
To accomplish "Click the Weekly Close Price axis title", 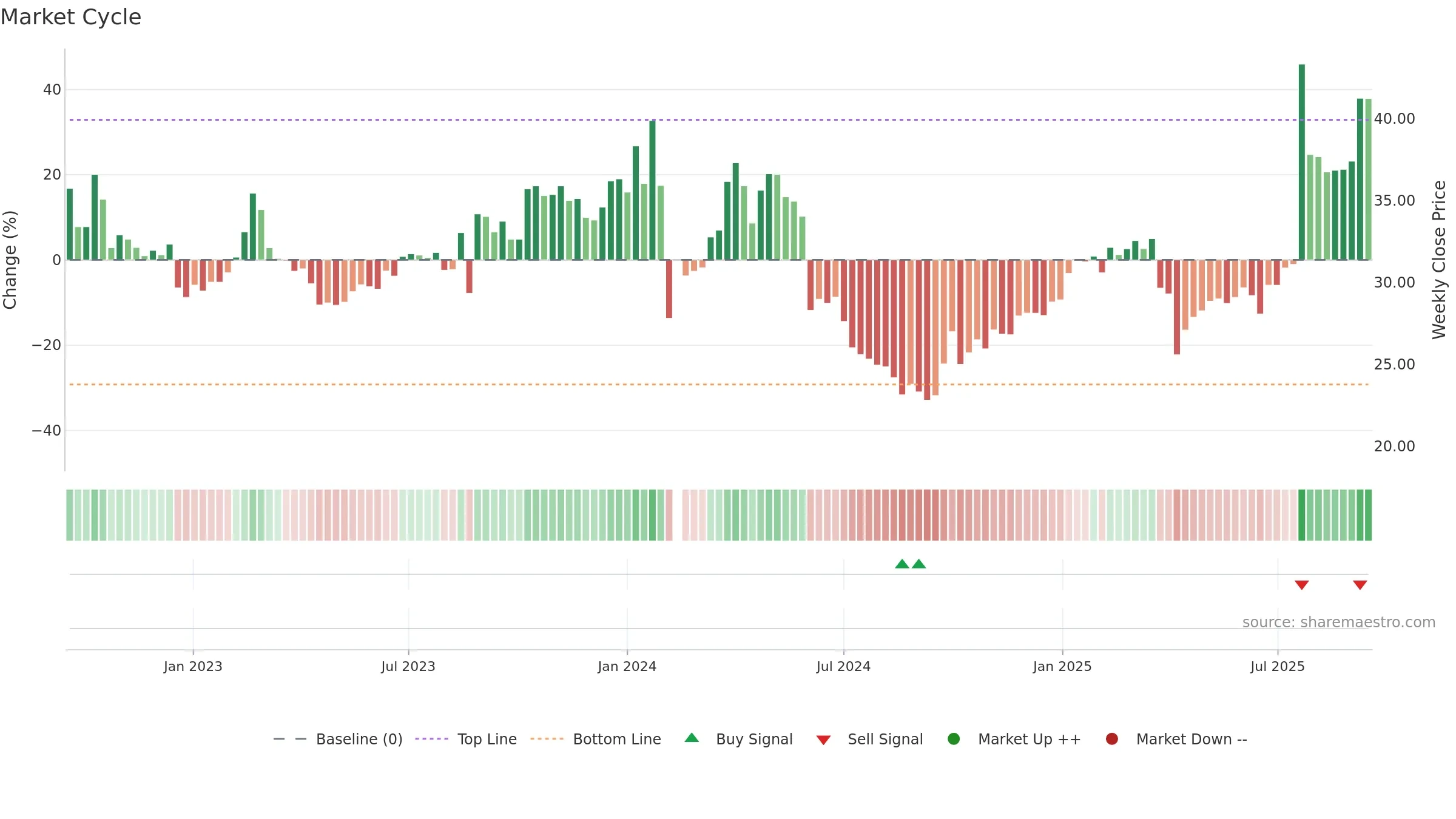I will 1439,260.
